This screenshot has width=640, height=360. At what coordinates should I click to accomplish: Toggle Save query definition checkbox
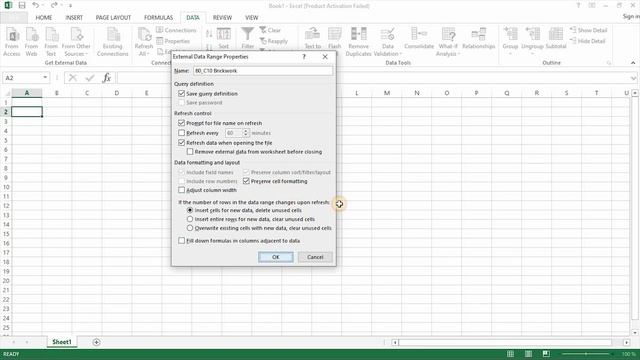(182, 93)
